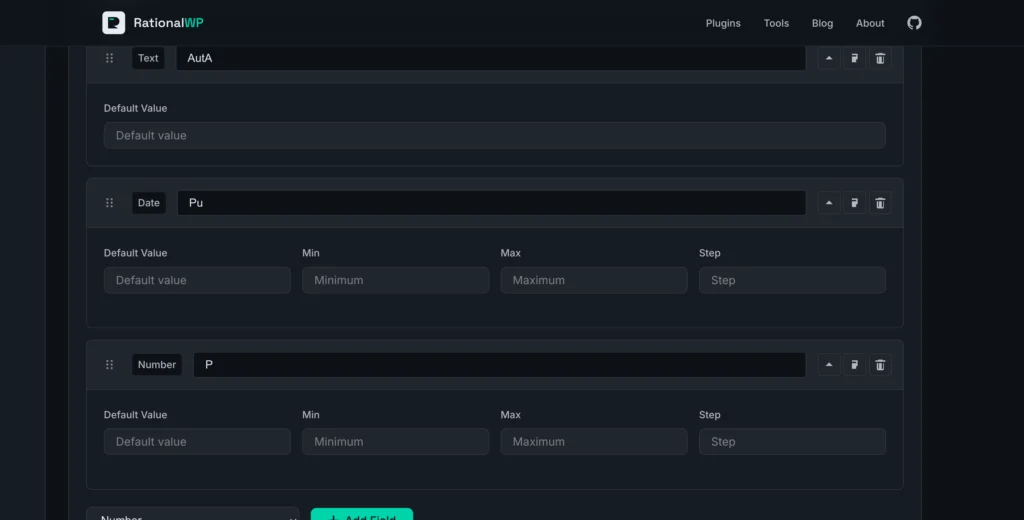This screenshot has width=1024, height=520.
Task: Focus Default Value input of P number field
Action: pos(197,442)
